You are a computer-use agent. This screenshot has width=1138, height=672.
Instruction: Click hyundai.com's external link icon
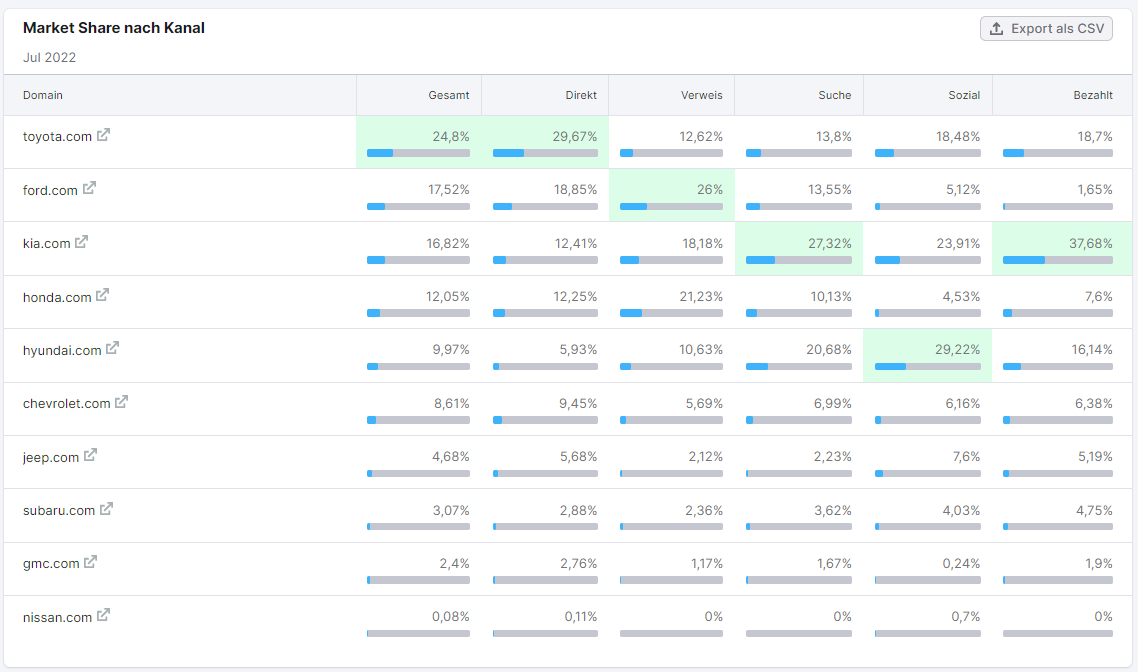[112, 349]
